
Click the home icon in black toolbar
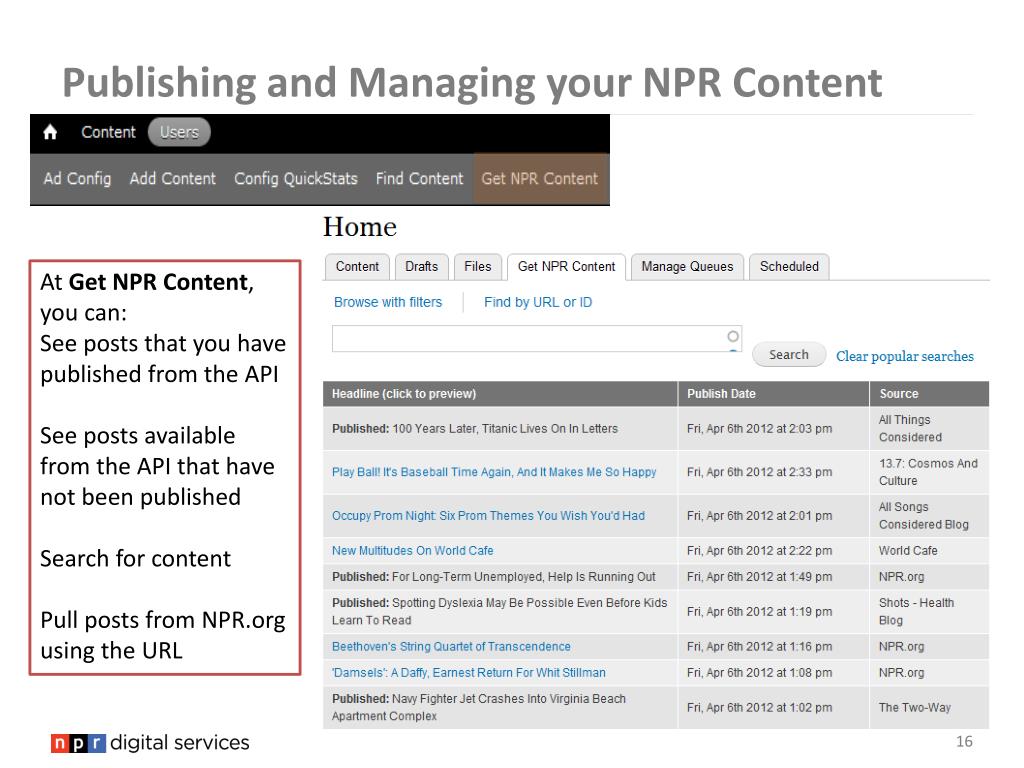pos(50,133)
